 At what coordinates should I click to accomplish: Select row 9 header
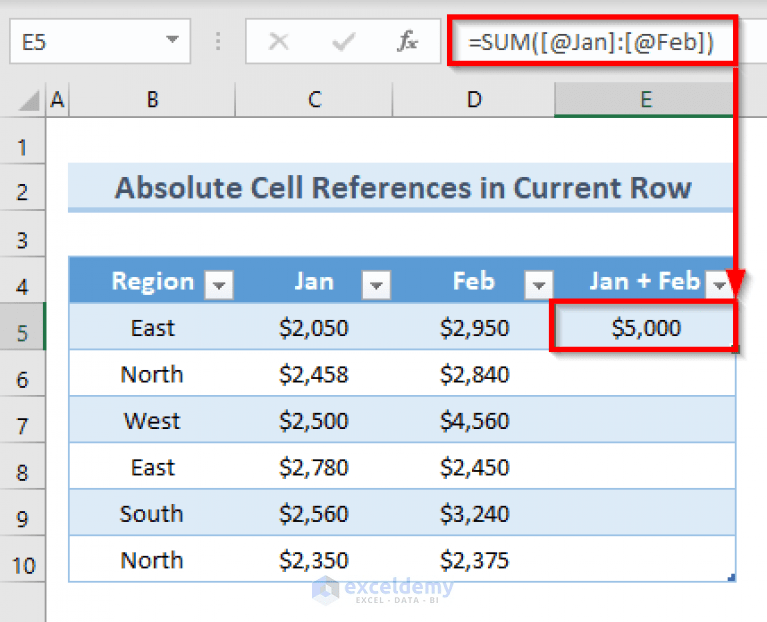click(x=23, y=512)
